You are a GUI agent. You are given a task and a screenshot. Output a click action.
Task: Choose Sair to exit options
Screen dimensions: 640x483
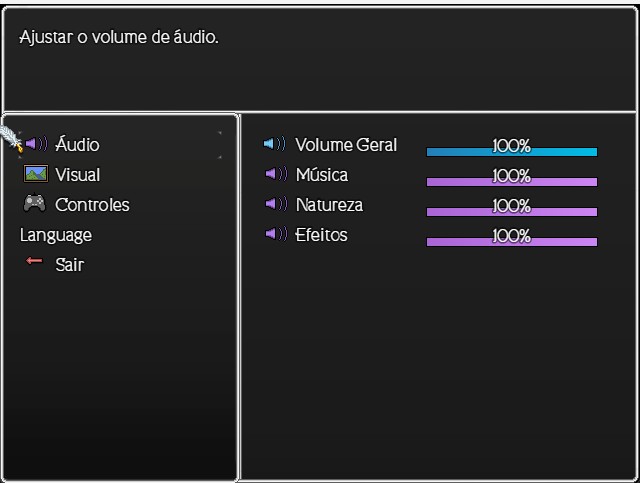70,265
